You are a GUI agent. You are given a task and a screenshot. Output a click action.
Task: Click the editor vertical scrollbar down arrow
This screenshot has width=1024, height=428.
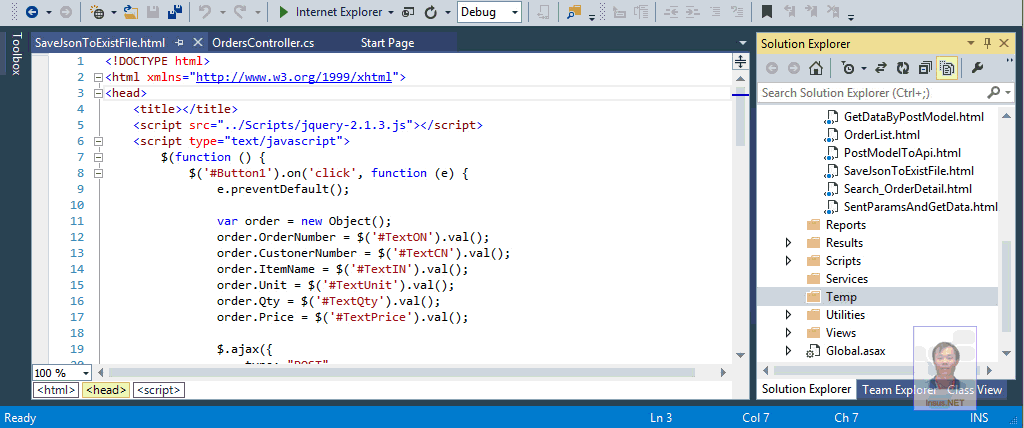pyautogui.click(x=741, y=354)
